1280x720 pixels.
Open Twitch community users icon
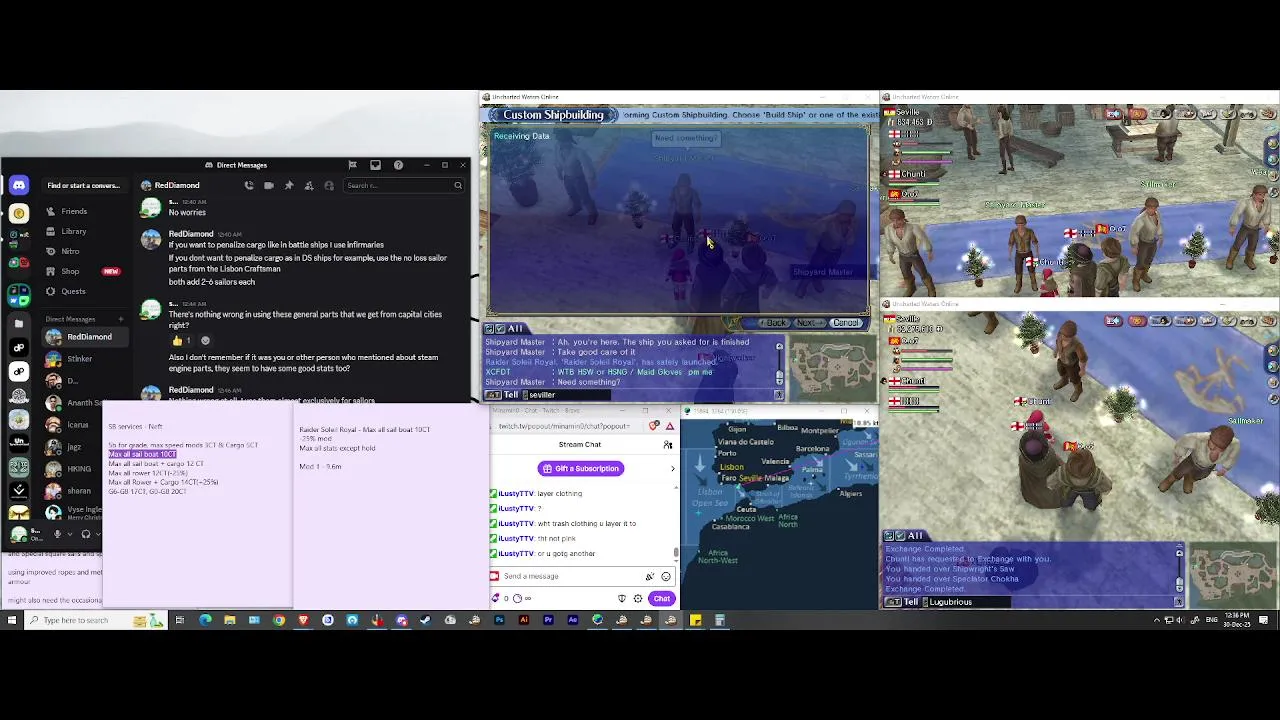668,444
